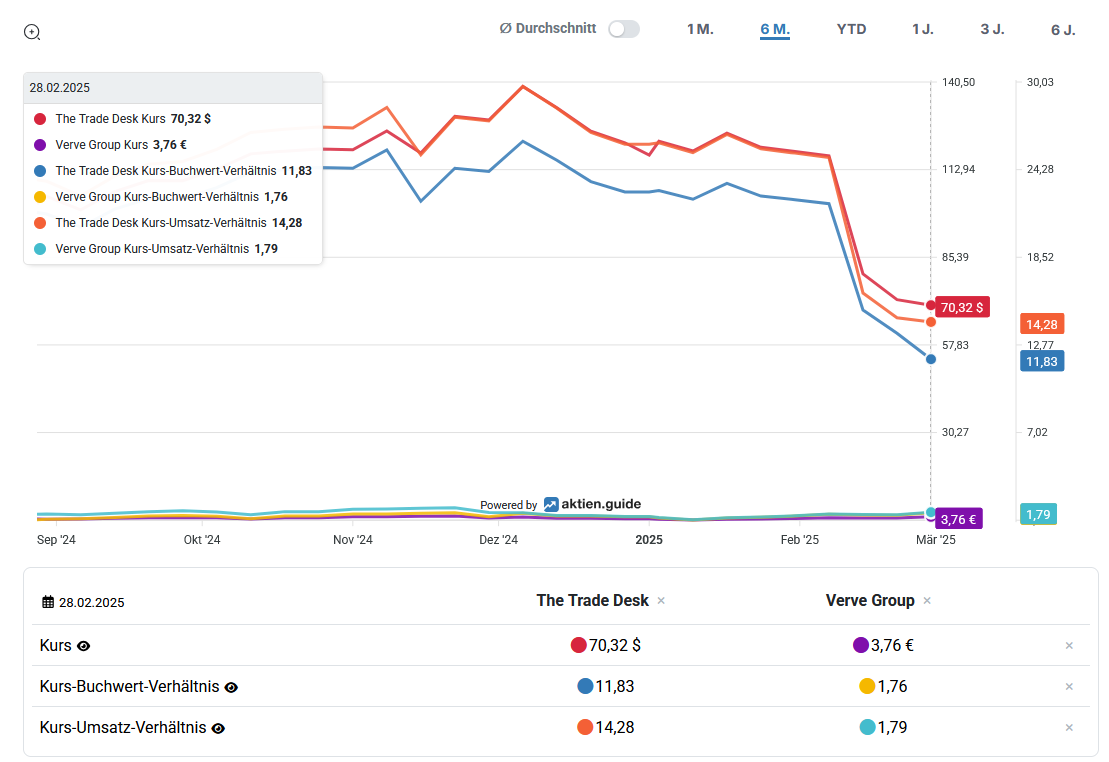Click red swatch beside 70,32 $ in table

pyautogui.click(x=579, y=645)
